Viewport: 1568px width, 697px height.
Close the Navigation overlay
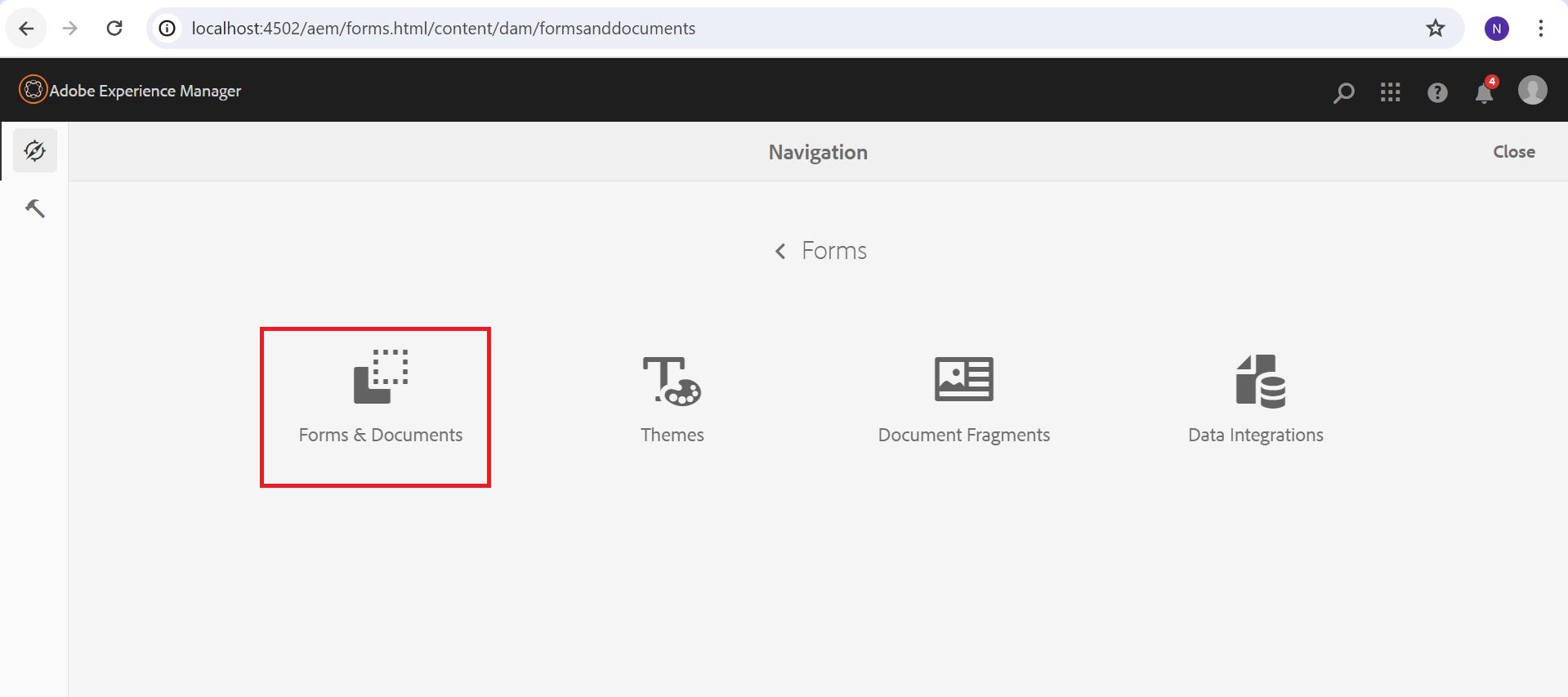(1514, 152)
